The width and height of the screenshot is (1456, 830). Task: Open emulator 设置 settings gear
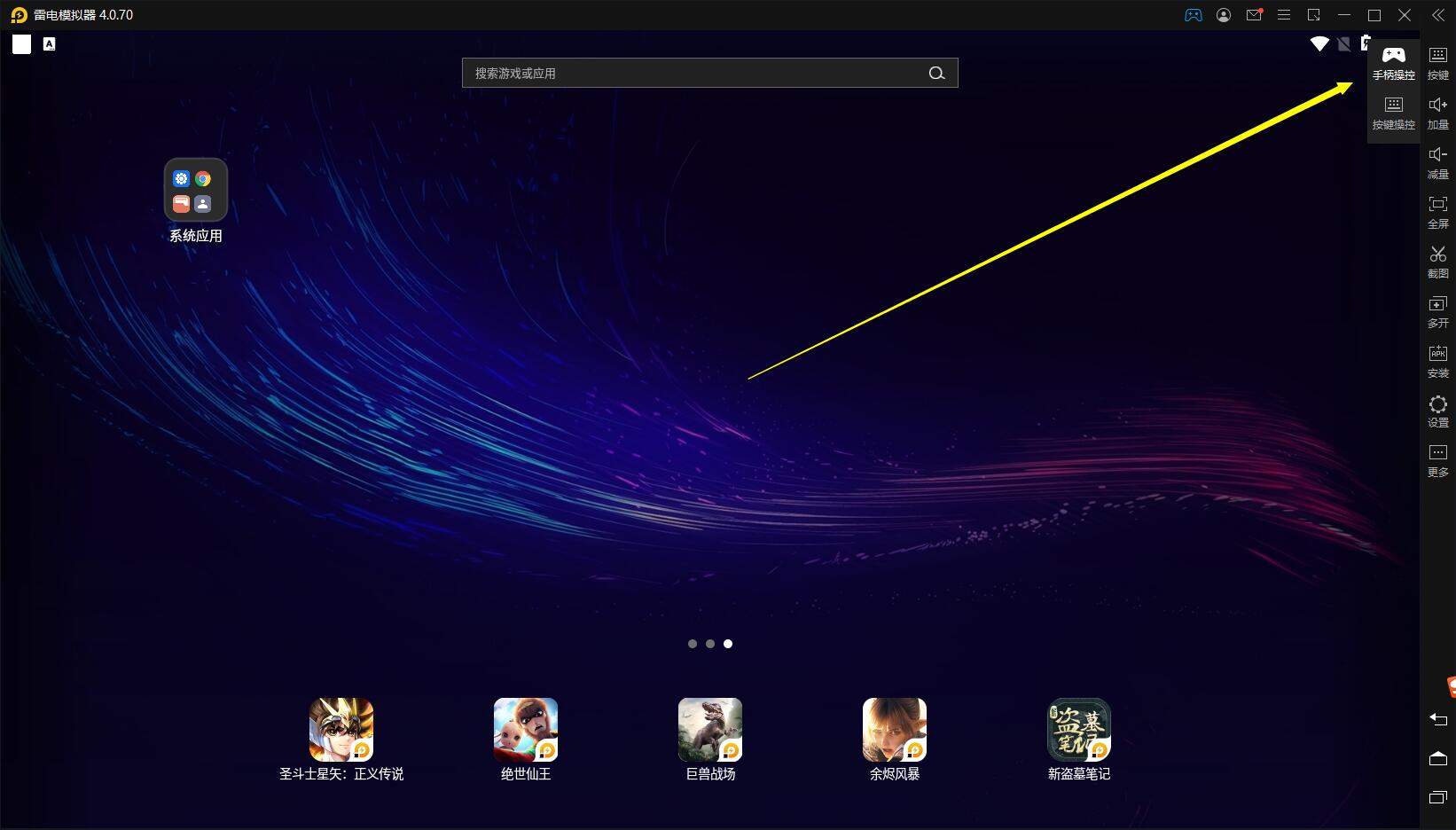[1438, 411]
